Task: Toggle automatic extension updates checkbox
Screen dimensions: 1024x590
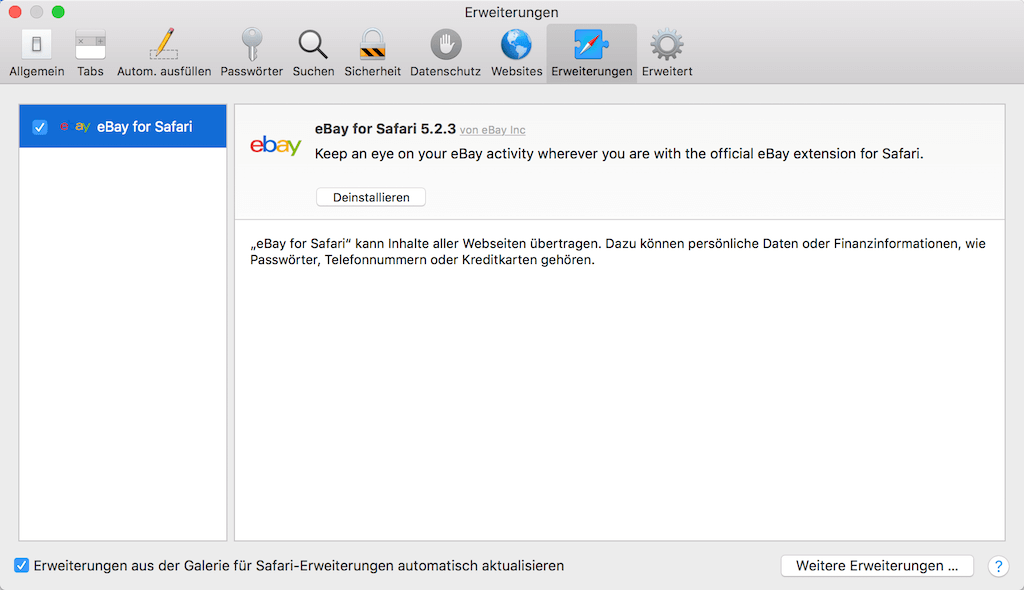Action: (x=22, y=565)
